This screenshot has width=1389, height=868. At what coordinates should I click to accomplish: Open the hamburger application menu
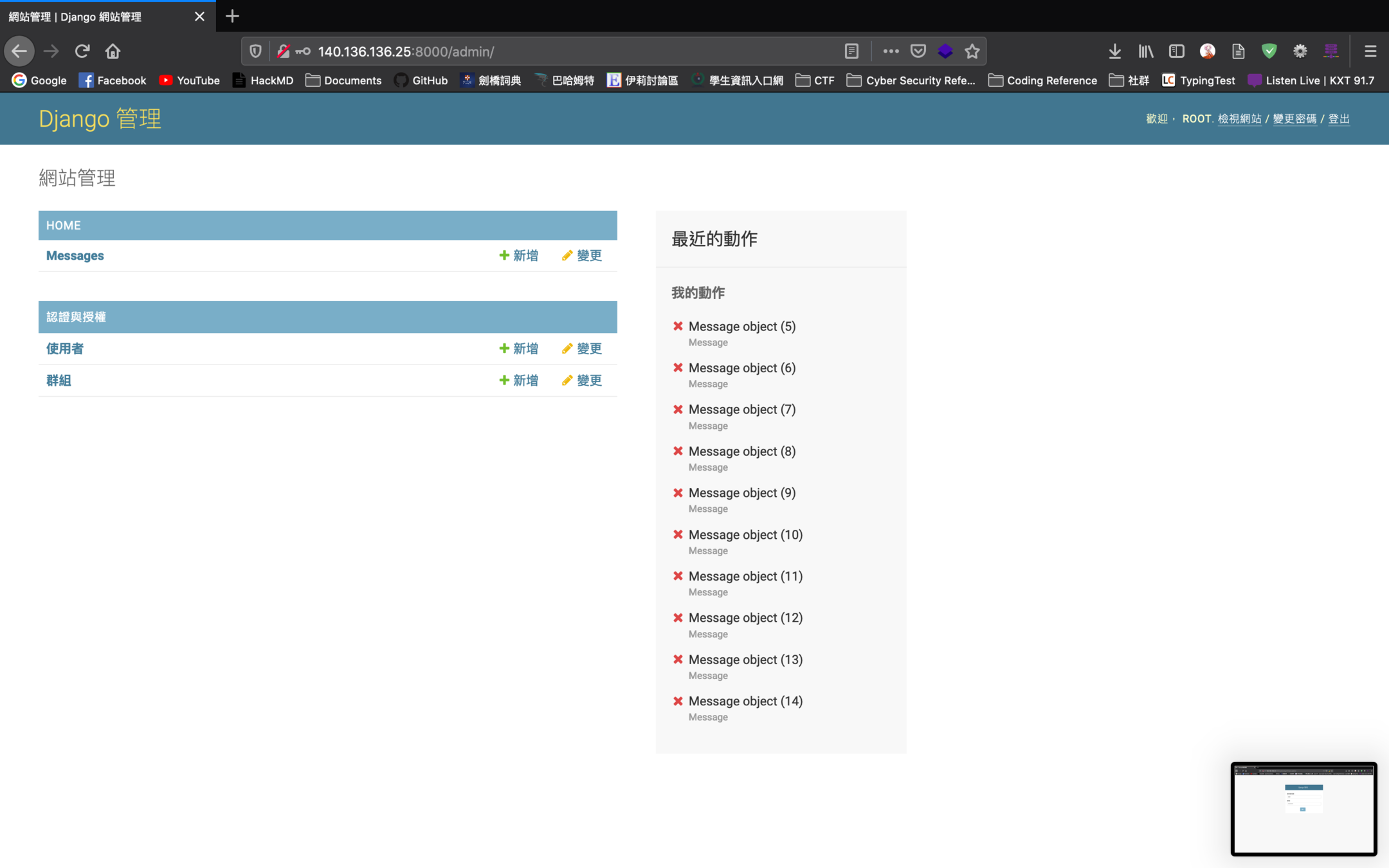pos(1370,51)
